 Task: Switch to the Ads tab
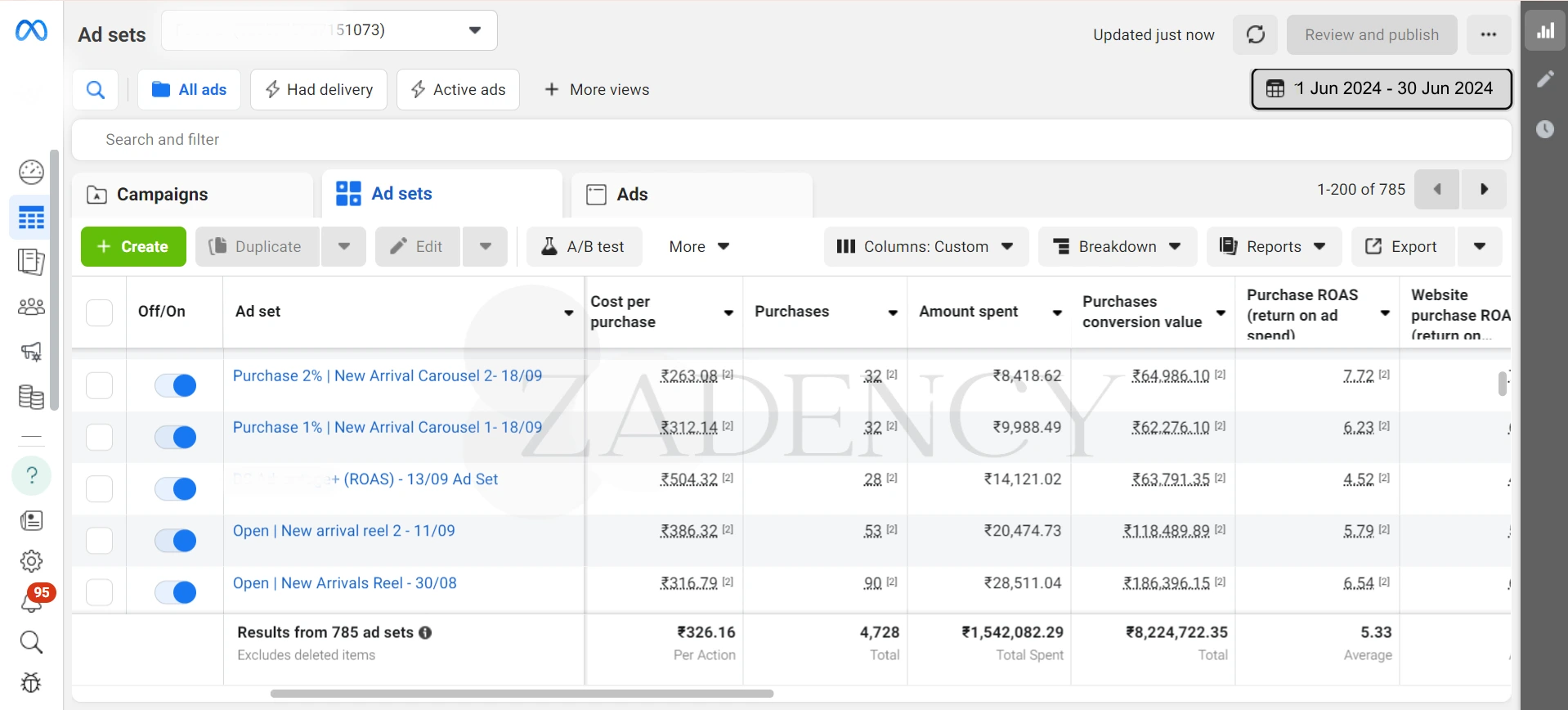(x=692, y=195)
